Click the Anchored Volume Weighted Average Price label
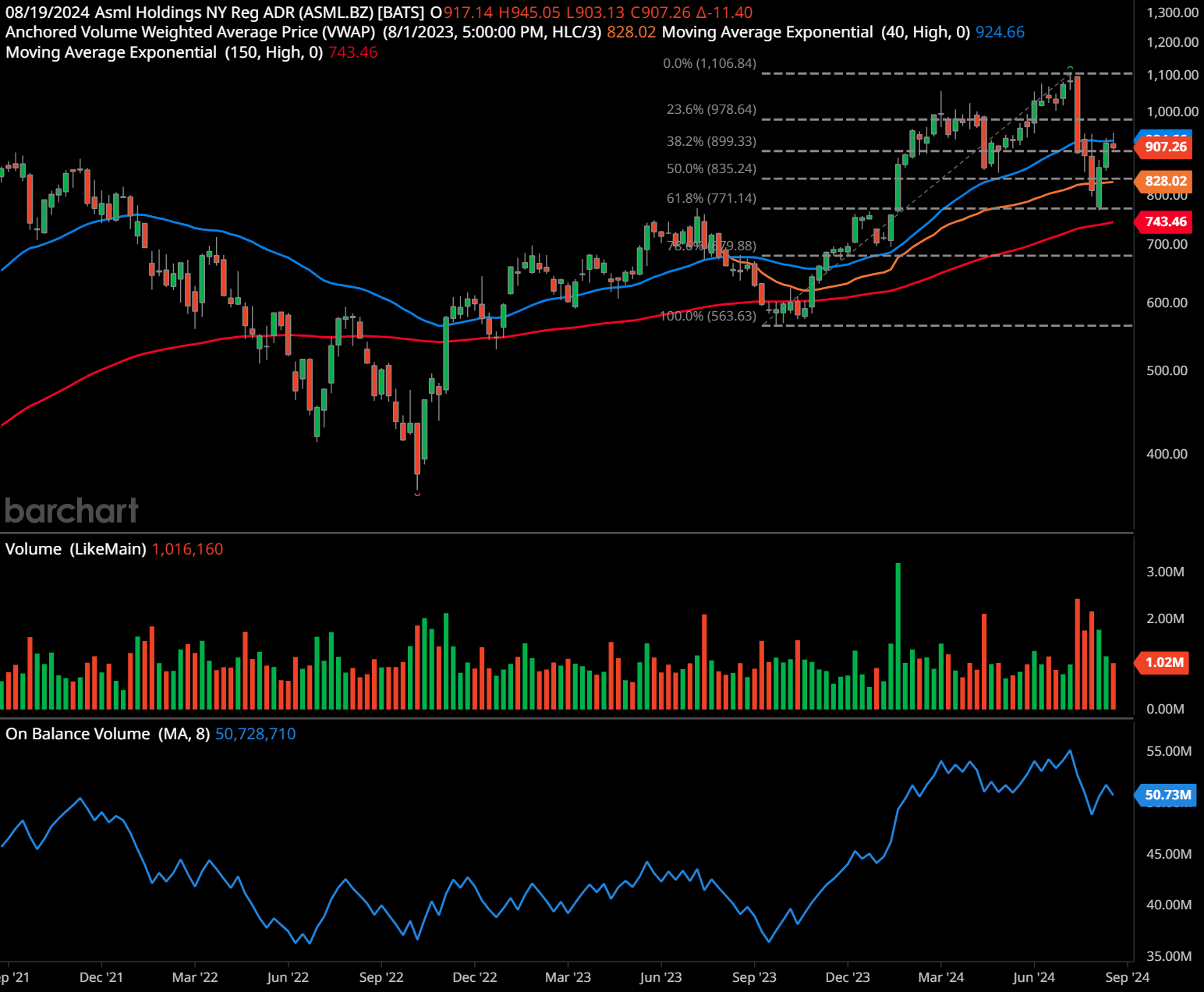The width and height of the screenshot is (1204, 992). coord(190,32)
